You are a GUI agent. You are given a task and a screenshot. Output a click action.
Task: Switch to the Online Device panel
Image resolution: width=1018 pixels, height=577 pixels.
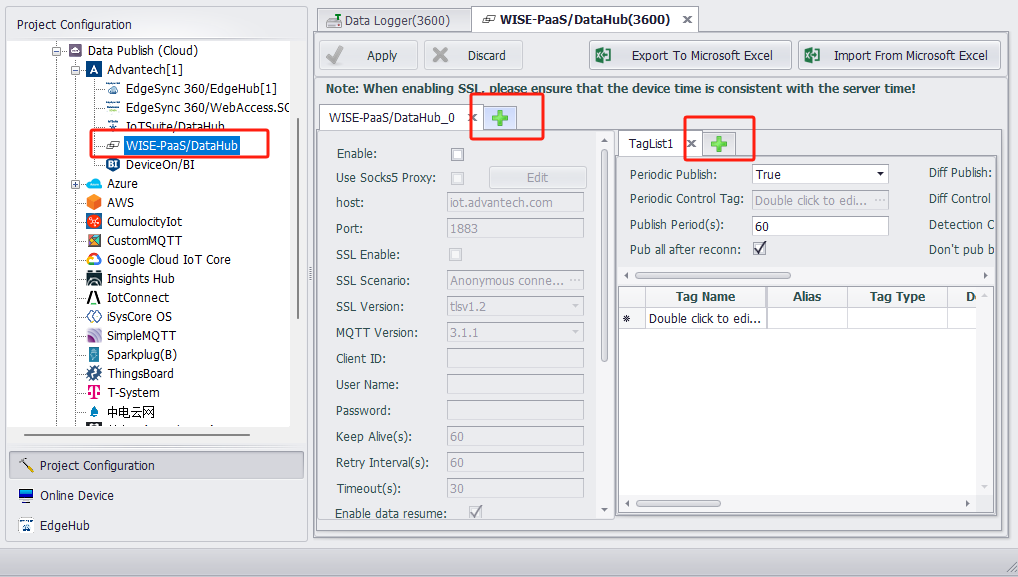(x=76, y=496)
